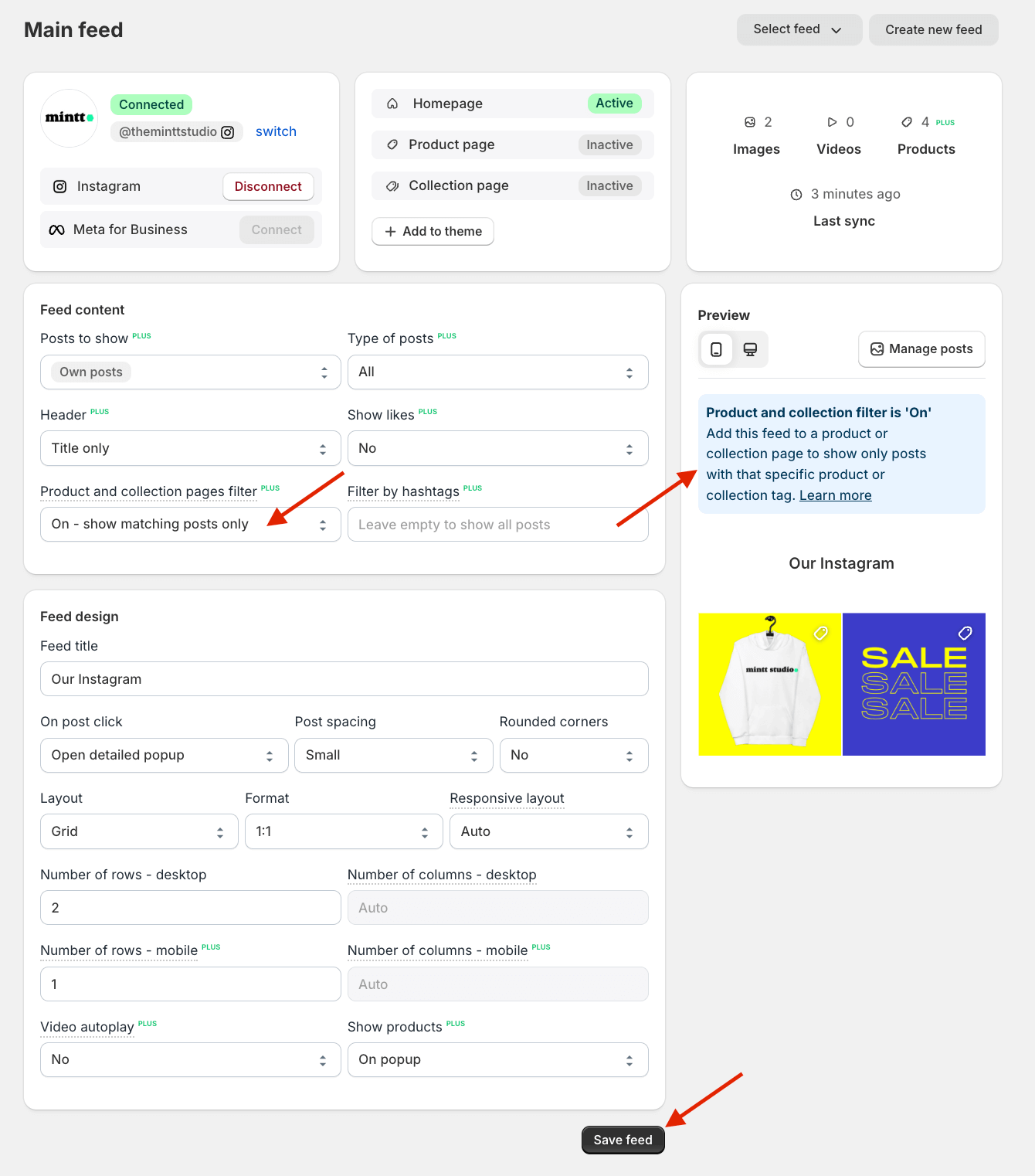Image resolution: width=1035 pixels, height=1176 pixels.
Task: Click the homepage icon in the pages list
Action: (x=392, y=103)
